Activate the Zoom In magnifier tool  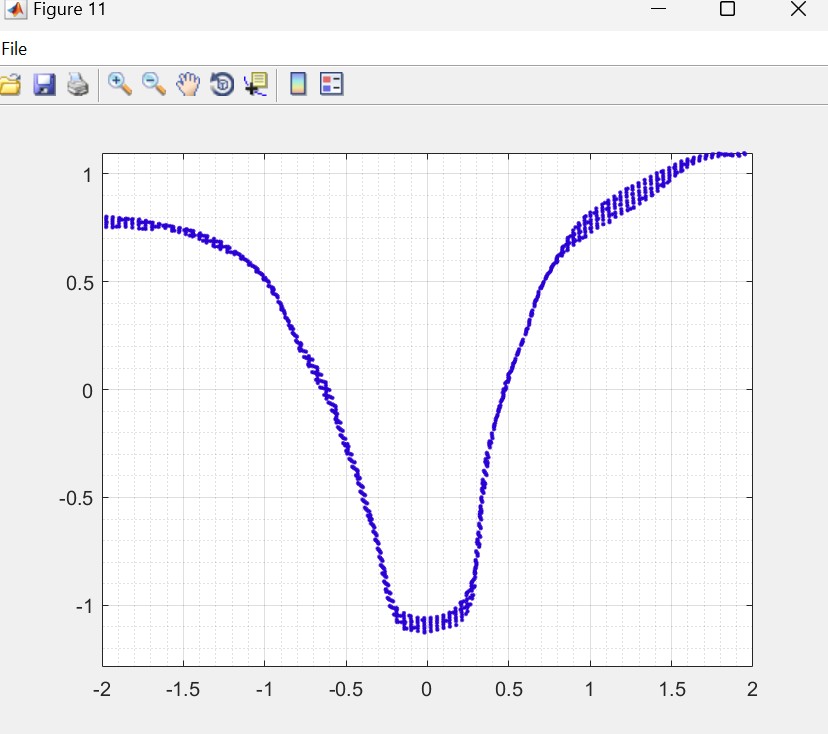pos(120,85)
